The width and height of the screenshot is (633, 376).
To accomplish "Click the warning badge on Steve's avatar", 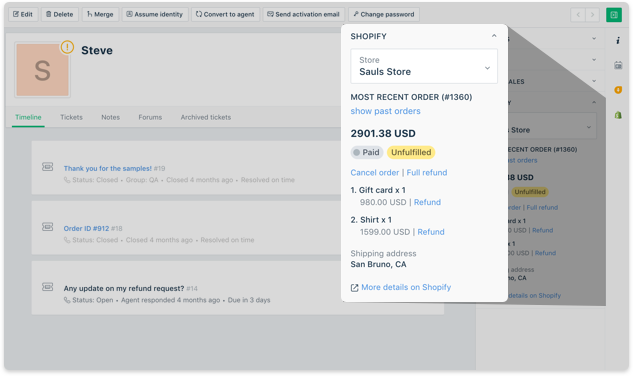I will (x=67, y=47).
